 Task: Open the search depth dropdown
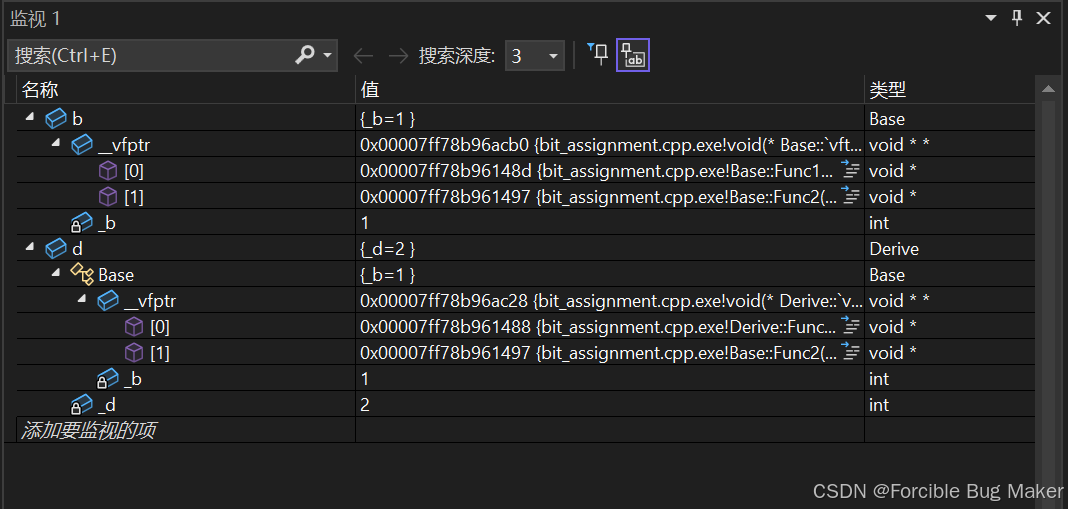point(553,56)
